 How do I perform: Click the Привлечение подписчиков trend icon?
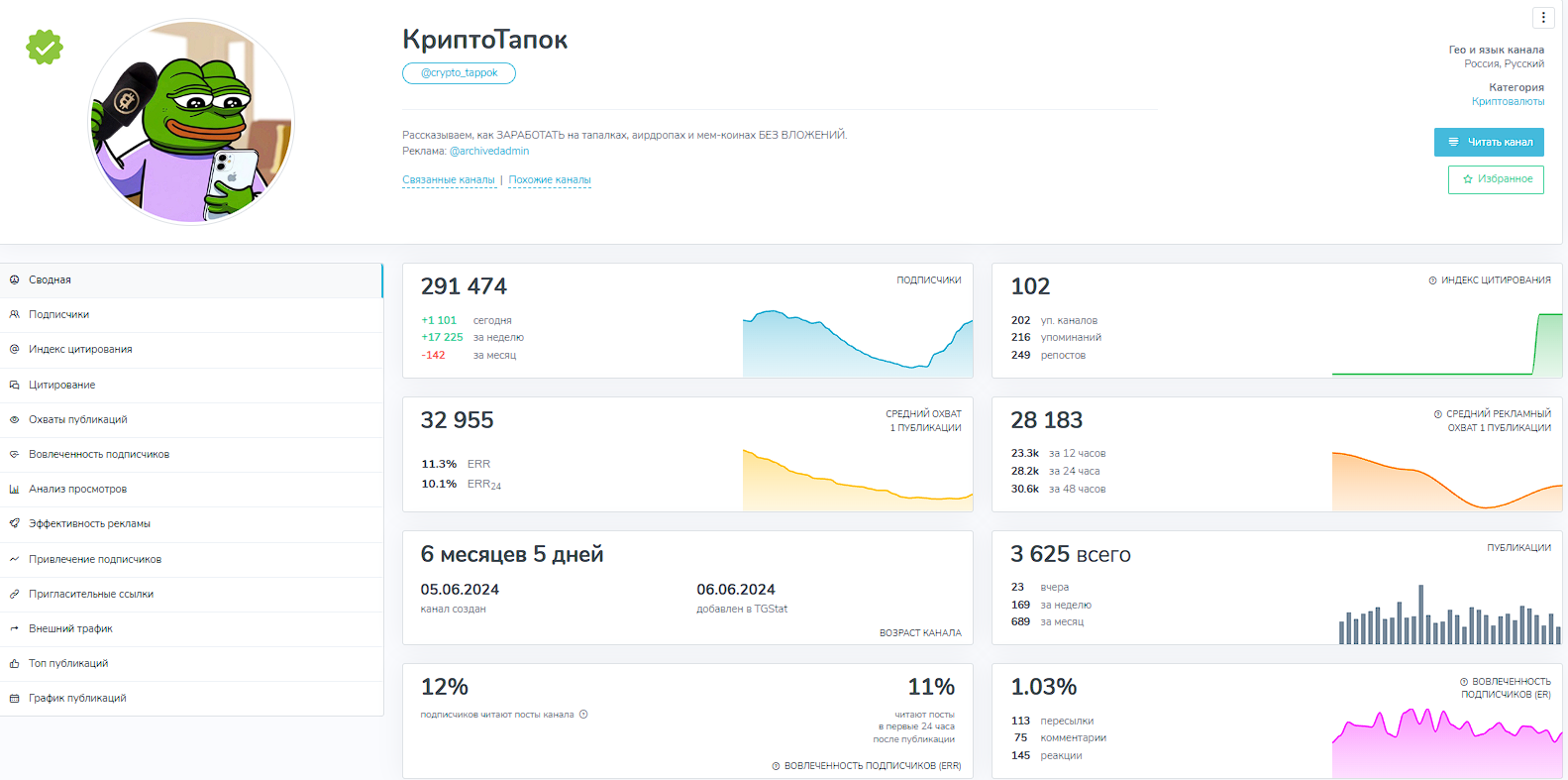(x=14, y=559)
